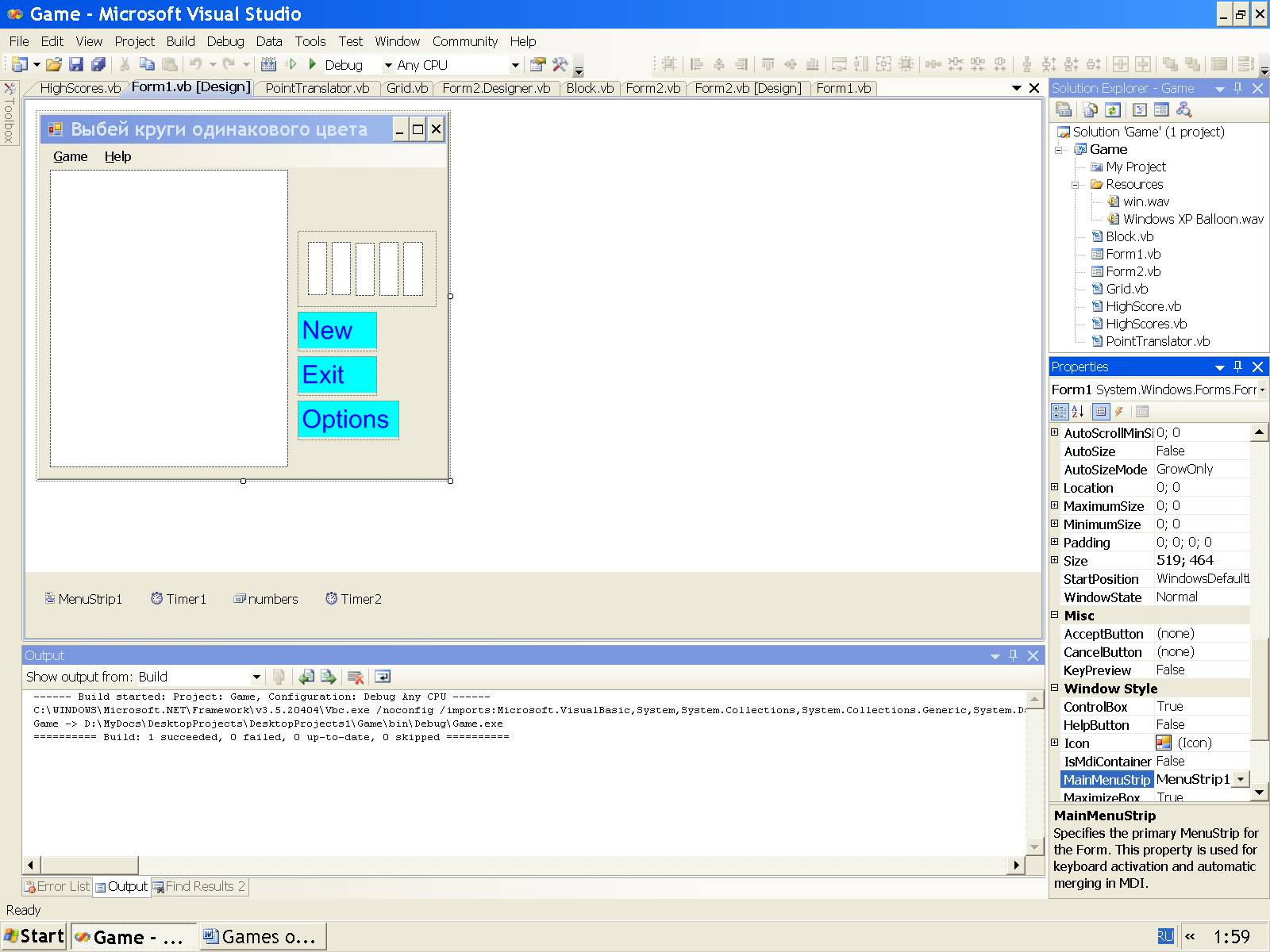Open the MainMenuStrip property value dropdown

coord(1241,780)
